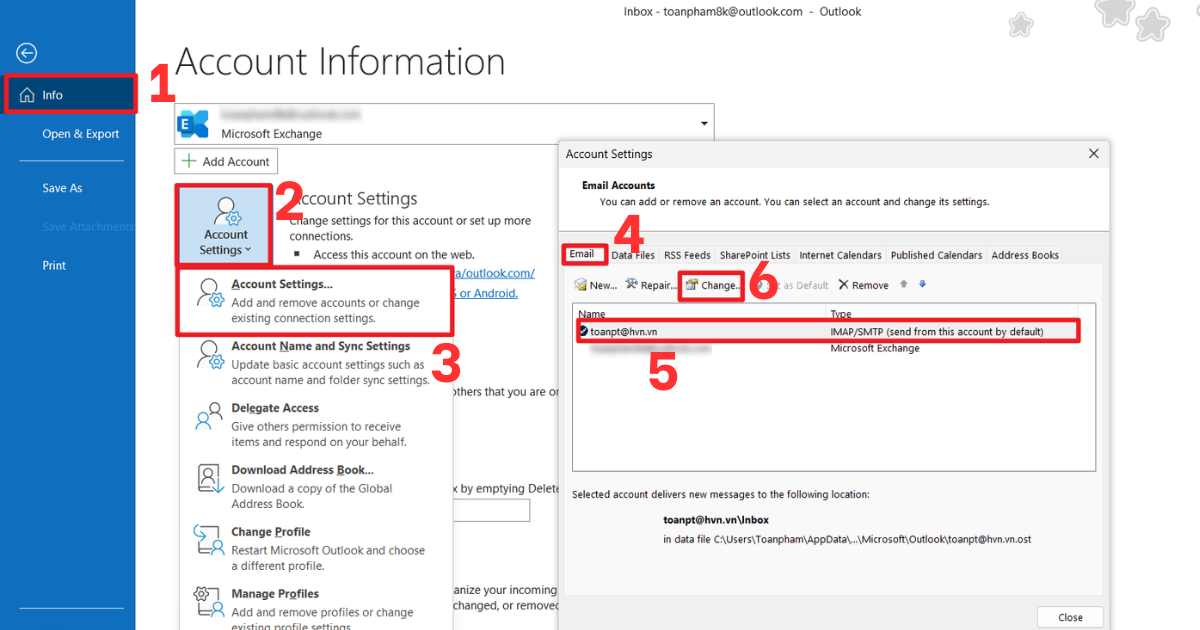Move account up with the up arrow

point(904,284)
